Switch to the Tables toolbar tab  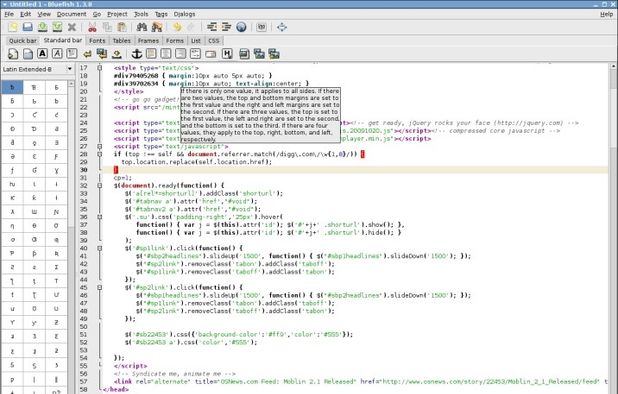pyautogui.click(x=121, y=41)
